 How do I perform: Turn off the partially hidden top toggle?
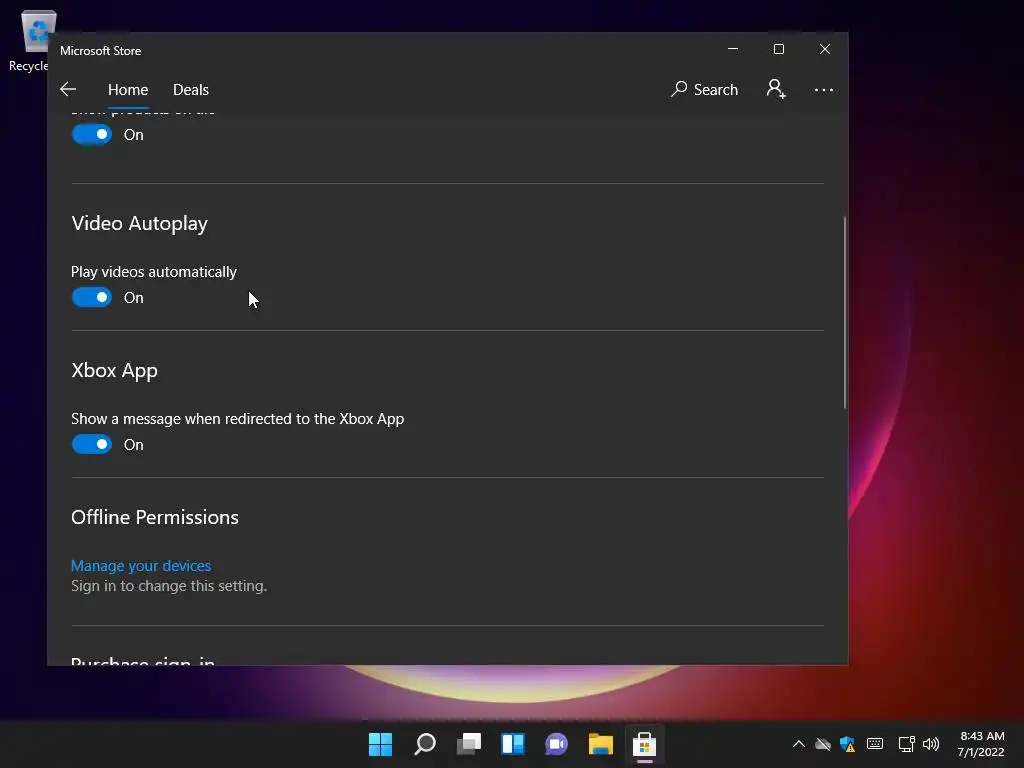click(x=91, y=135)
